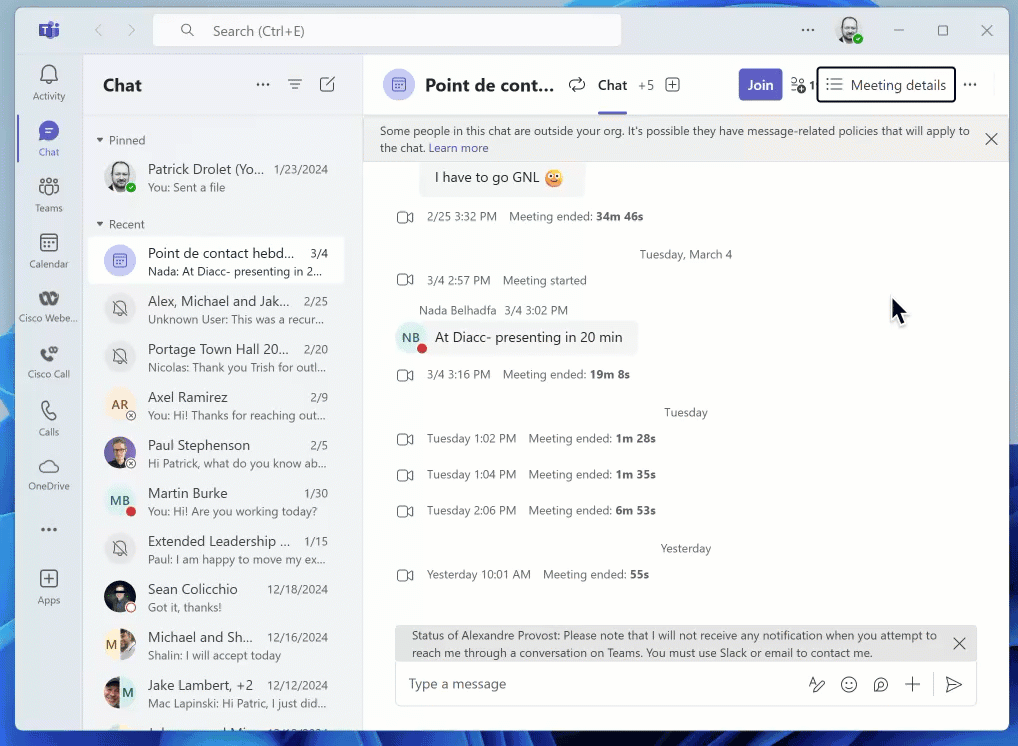
Task: Open format text options in compose box
Action: point(817,685)
